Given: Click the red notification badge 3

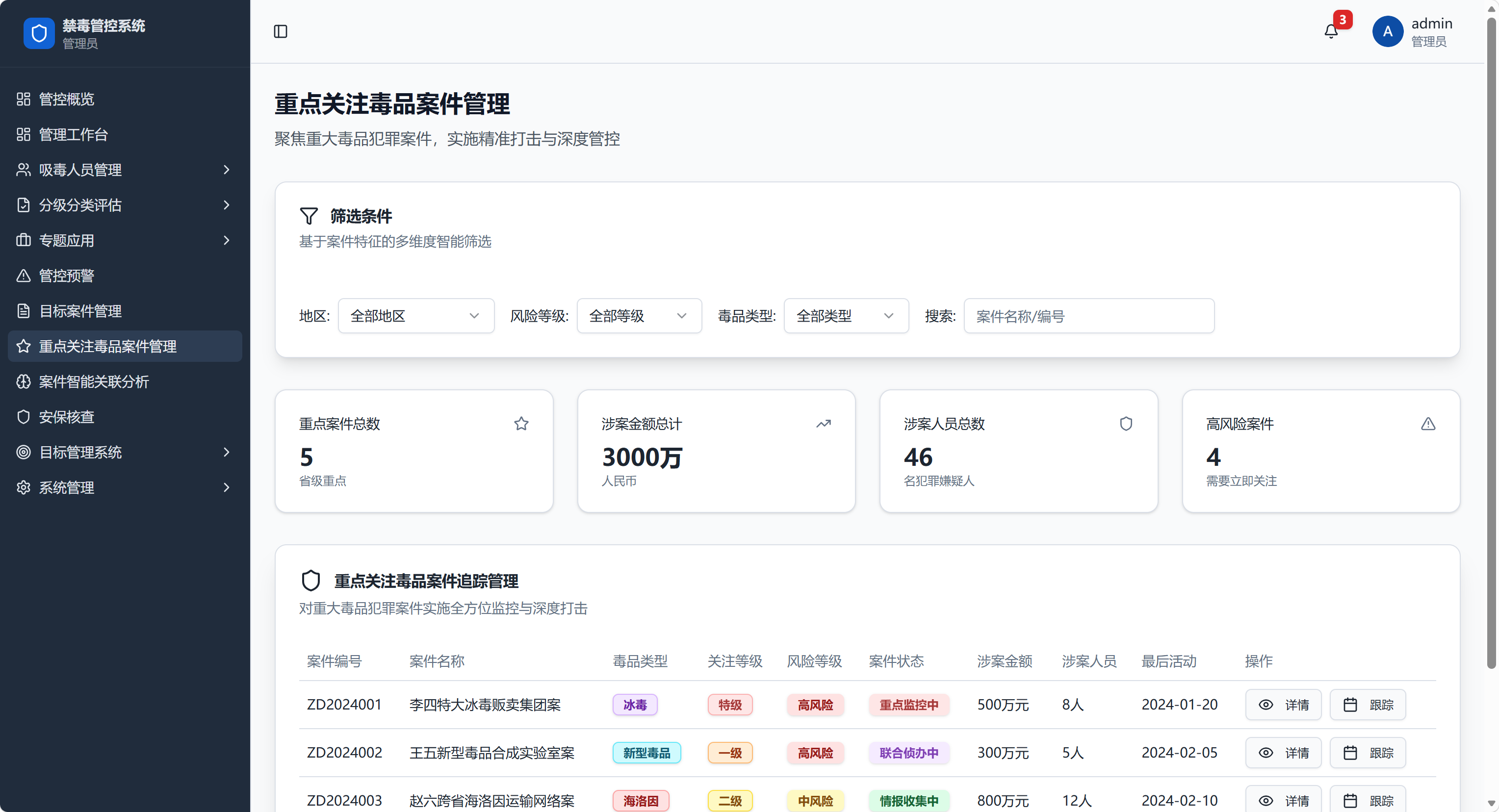Looking at the screenshot, I should click(x=1343, y=20).
